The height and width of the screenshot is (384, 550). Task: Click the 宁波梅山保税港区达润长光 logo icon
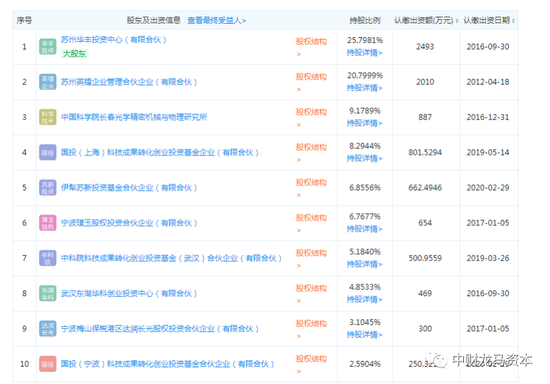pyautogui.click(x=48, y=329)
